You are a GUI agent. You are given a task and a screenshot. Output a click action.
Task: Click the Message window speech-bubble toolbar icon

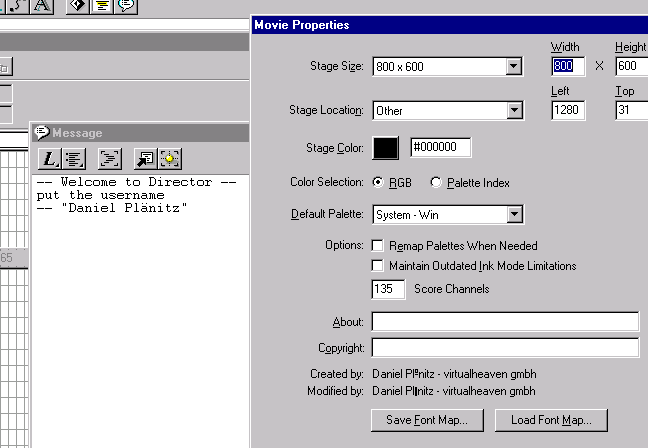pos(126,6)
